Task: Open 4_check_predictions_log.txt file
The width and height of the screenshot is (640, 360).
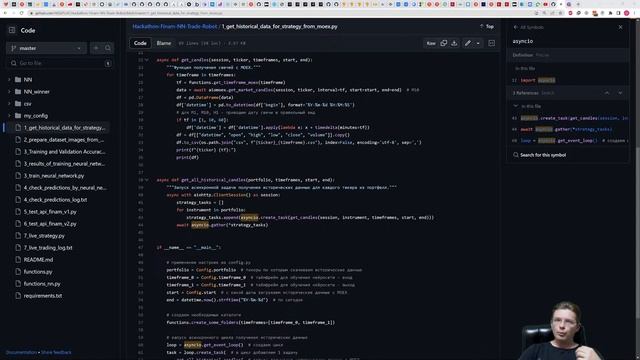Action: (x=57, y=200)
